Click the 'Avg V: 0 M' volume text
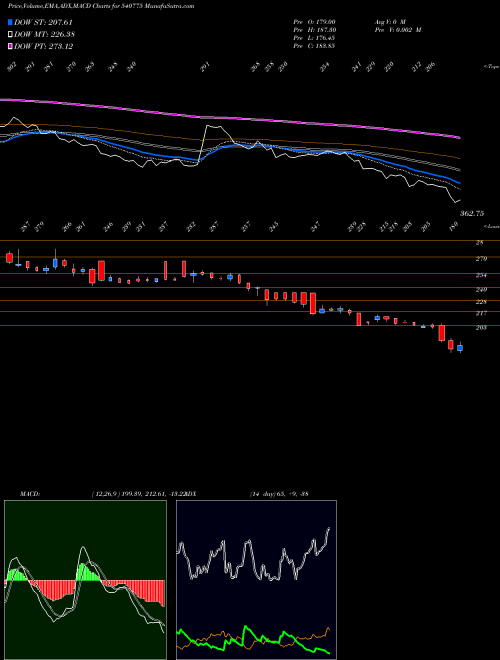This screenshot has height=660, width=500. (x=389, y=22)
